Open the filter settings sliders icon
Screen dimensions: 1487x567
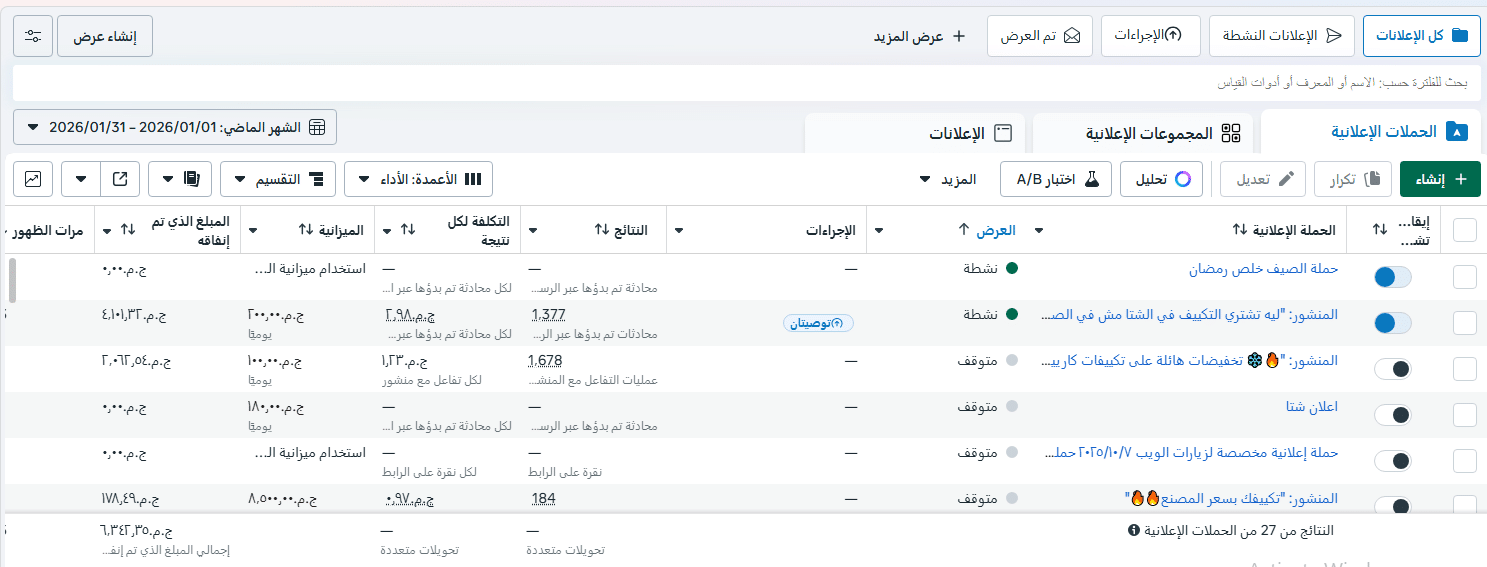(33, 36)
